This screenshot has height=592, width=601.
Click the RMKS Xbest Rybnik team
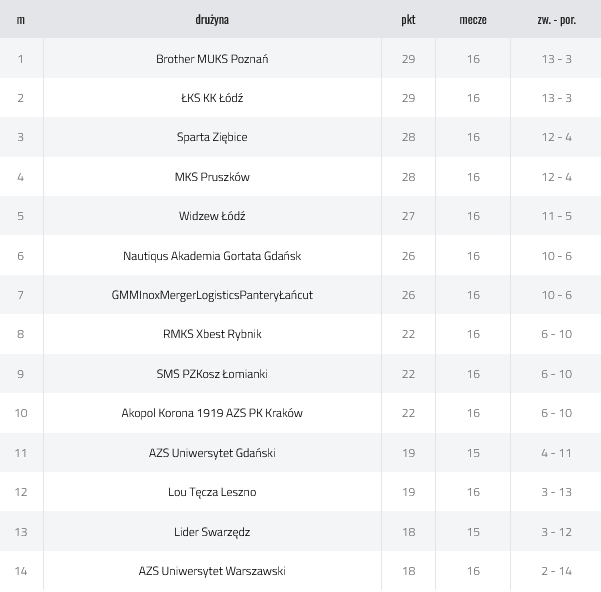(x=212, y=334)
